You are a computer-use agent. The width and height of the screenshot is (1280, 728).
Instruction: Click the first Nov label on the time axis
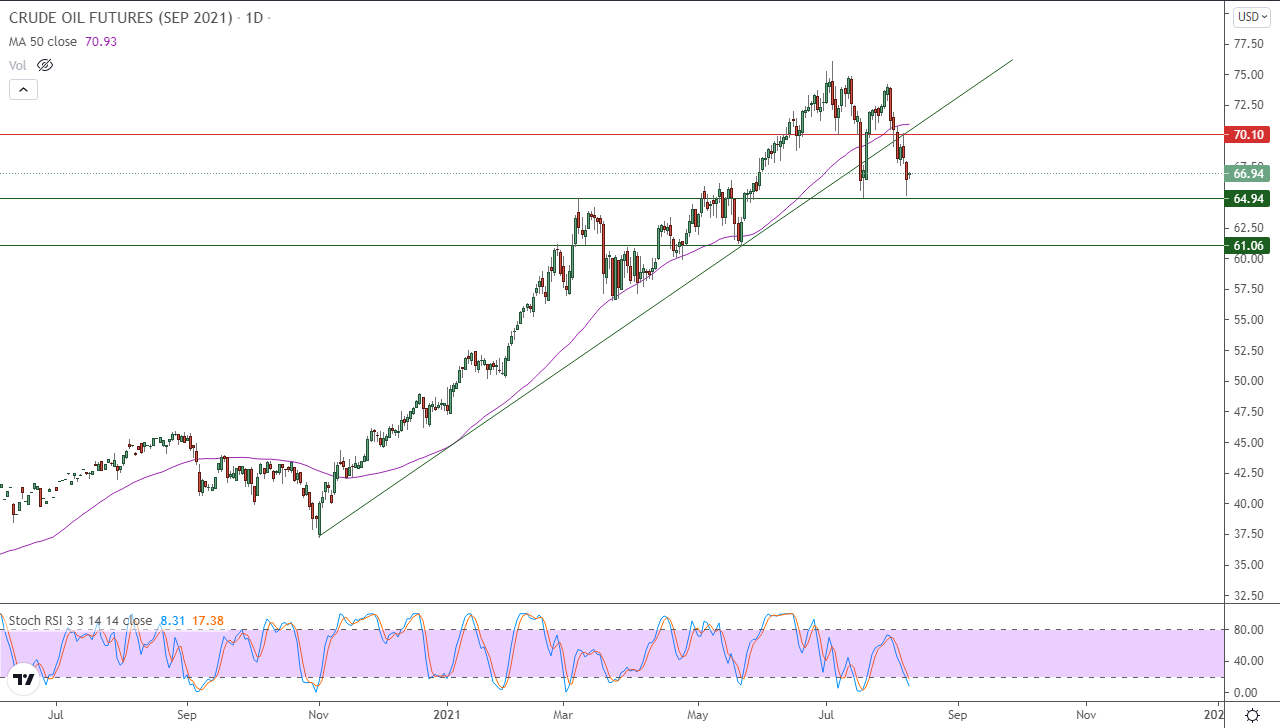point(318,716)
